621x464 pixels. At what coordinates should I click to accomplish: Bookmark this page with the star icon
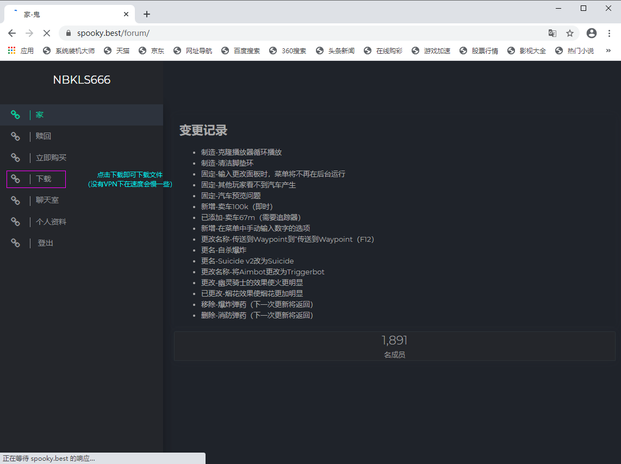pyautogui.click(x=570, y=33)
